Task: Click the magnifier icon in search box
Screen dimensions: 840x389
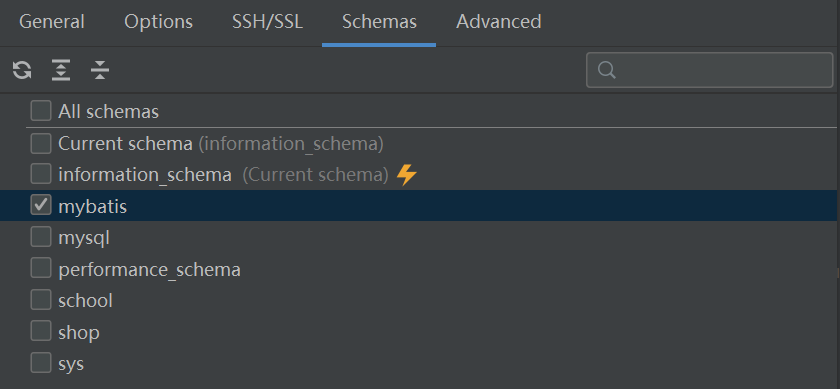Action: [606, 70]
